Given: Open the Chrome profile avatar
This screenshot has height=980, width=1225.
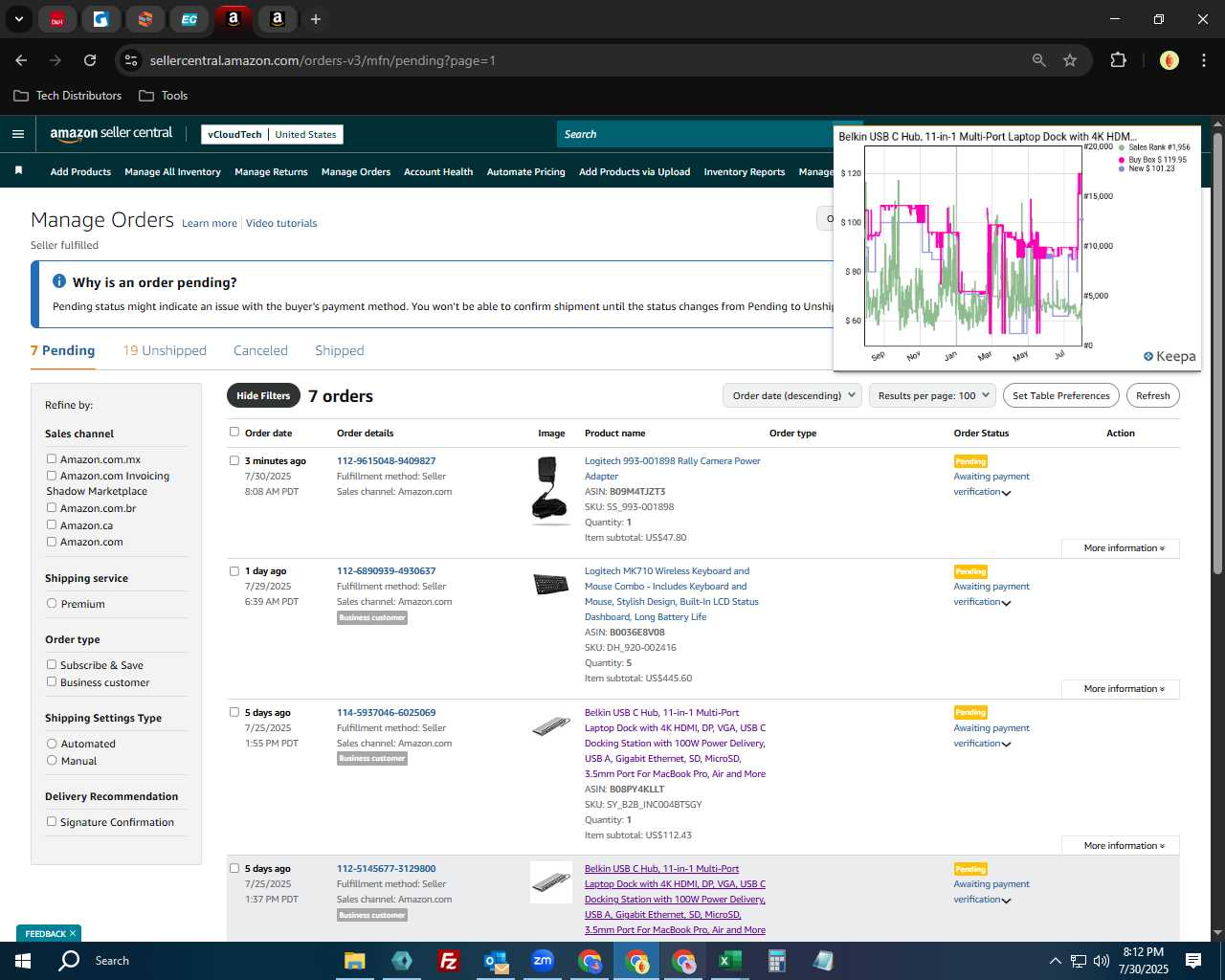Looking at the screenshot, I should click(x=1169, y=60).
